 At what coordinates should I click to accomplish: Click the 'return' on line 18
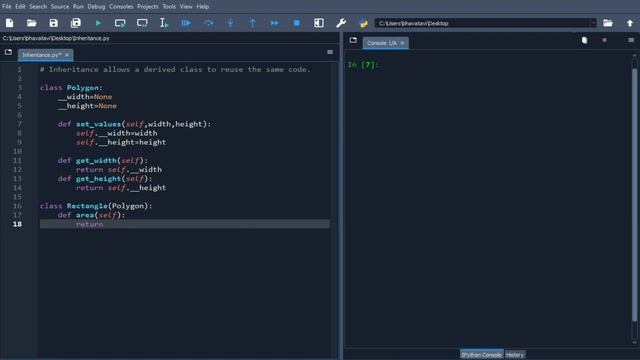(x=89, y=224)
